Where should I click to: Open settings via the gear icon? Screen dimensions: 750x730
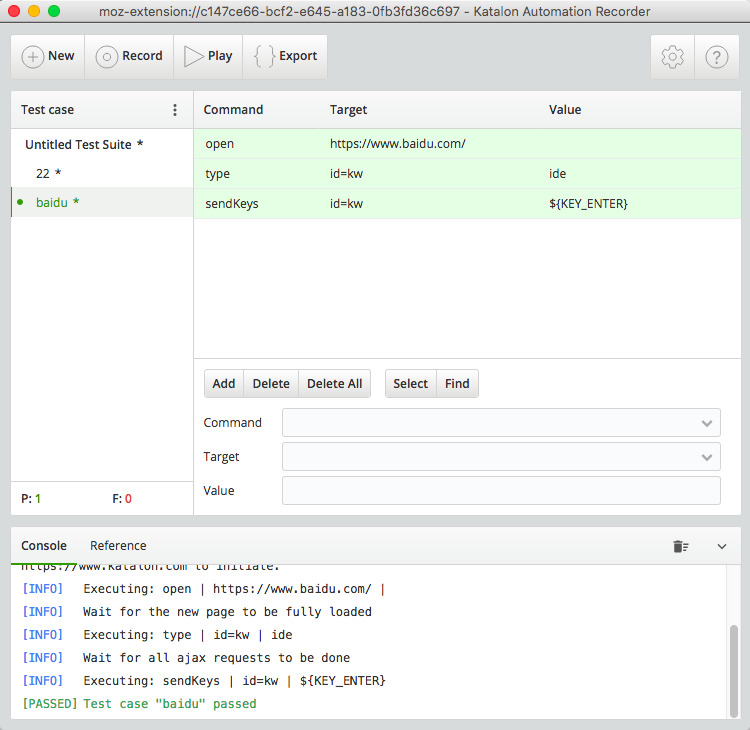coord(672,57)
